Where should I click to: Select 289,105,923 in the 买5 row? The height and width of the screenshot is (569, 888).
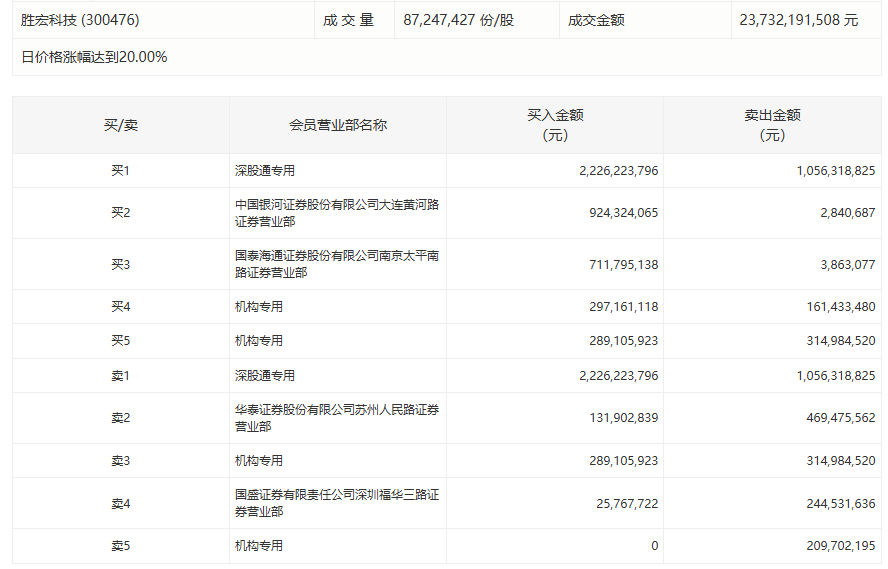(x=624, y=341)
